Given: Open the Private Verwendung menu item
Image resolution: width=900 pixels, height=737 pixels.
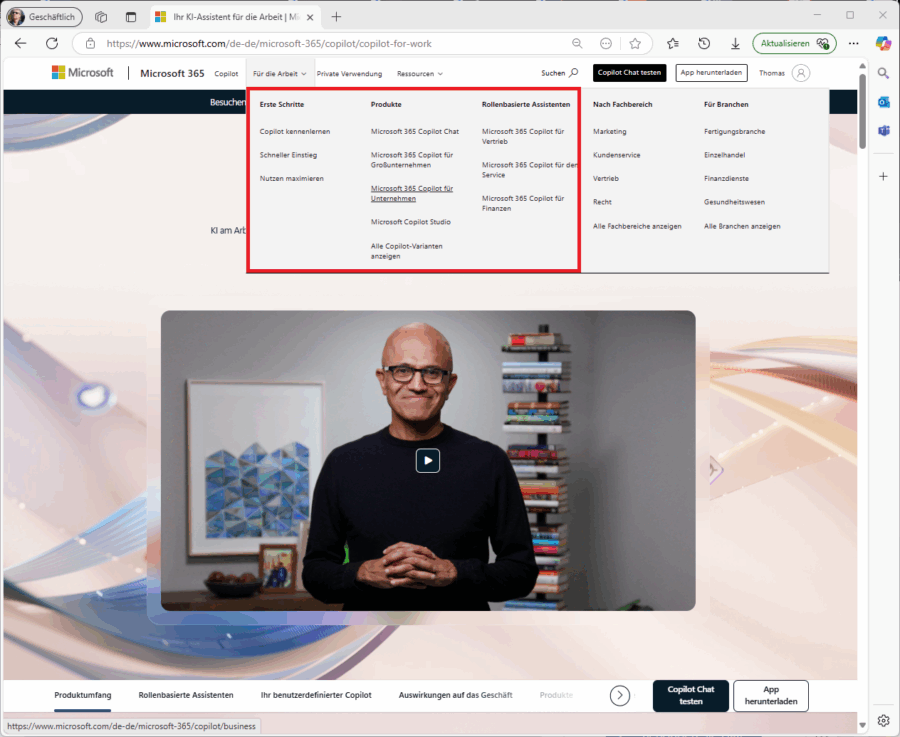Looking at the screenshot, I should tap(349, 73).
